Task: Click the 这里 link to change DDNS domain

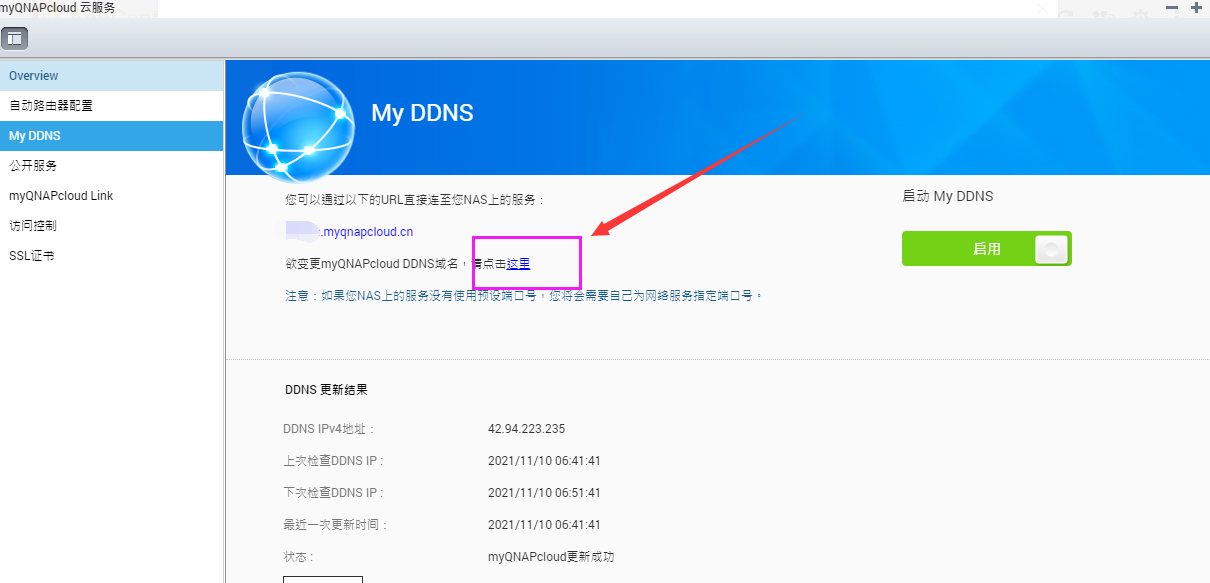Action: (518, 264)
